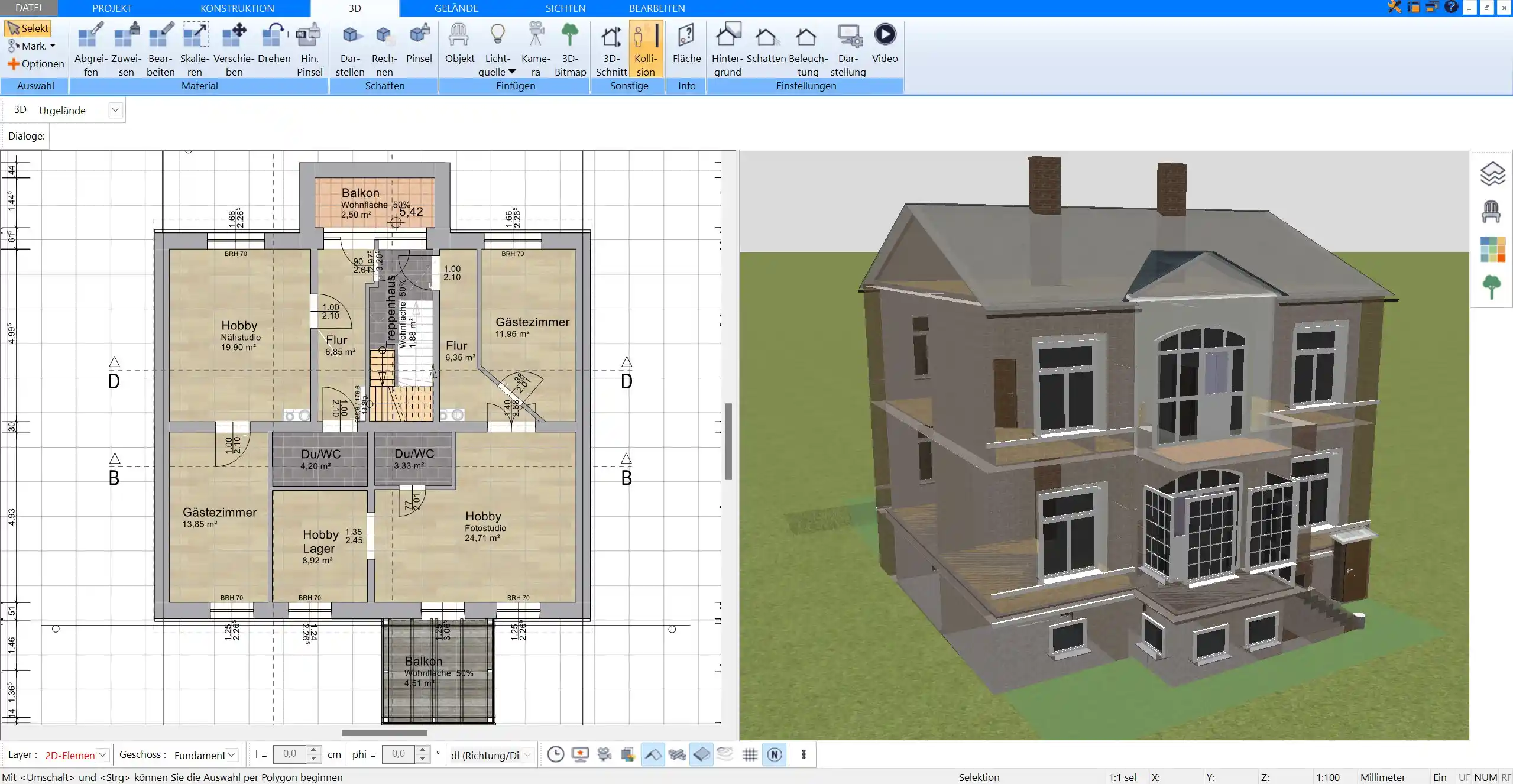Toggle the north N compass icon
Screen dimensions: 1513x784
tap(775, 754)
